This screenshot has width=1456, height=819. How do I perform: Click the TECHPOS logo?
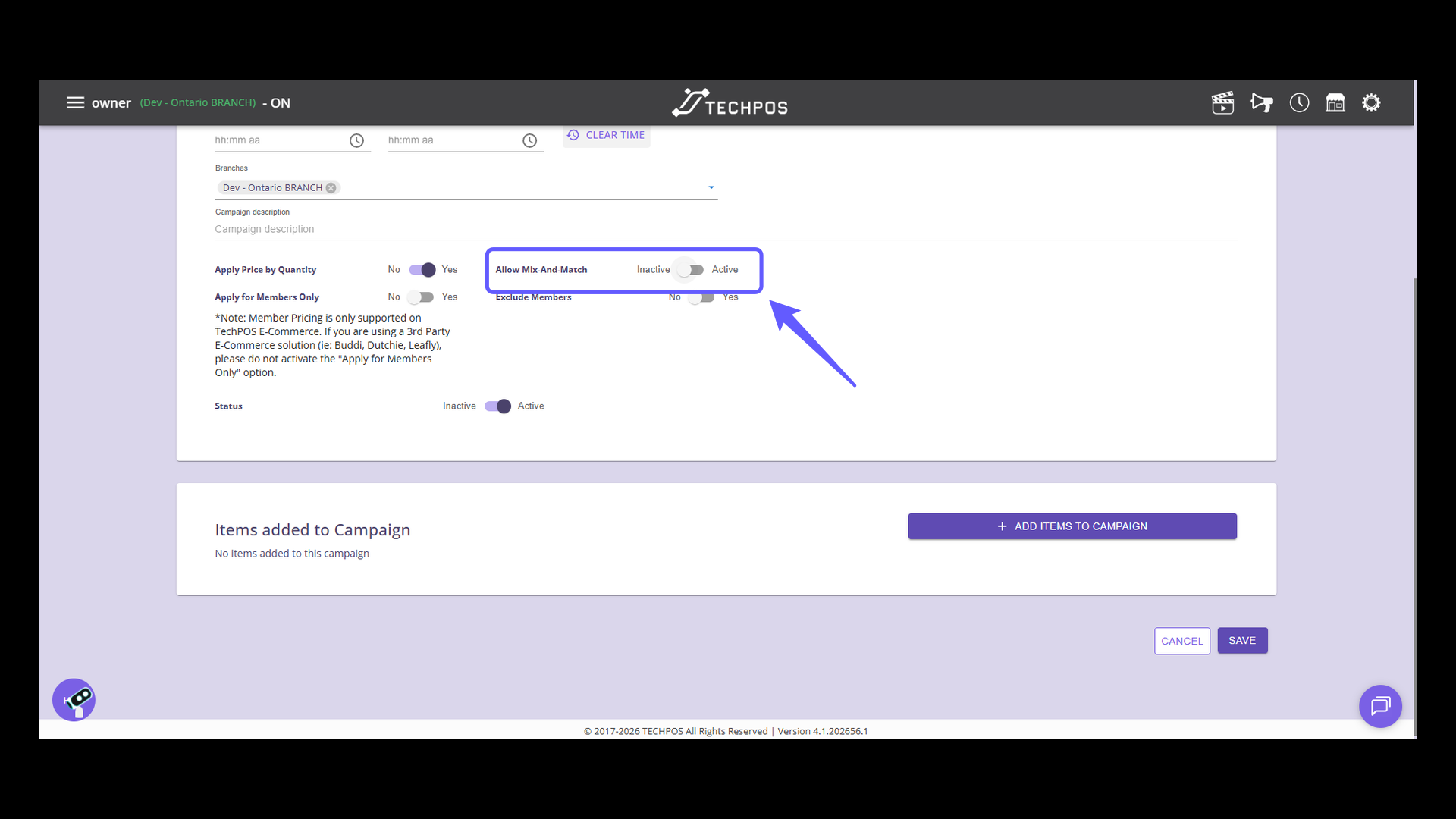click(x=730, y=102)
